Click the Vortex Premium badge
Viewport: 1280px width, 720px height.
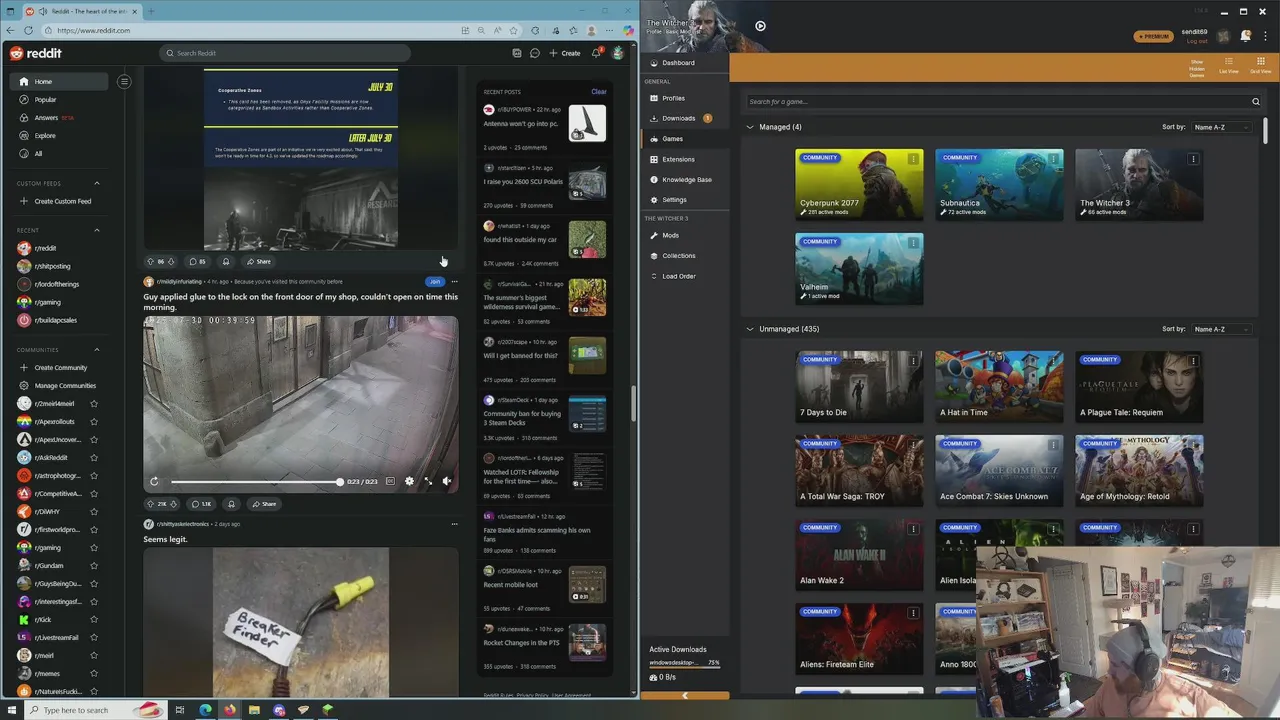tap(1153, 36)
